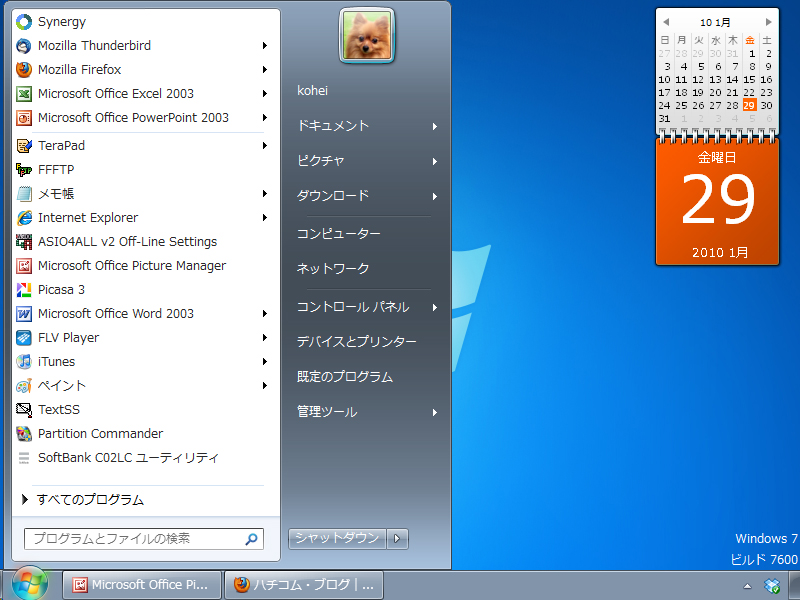Launch TeraPad from its icon
The height and width of the screenshot is (600, 800).
24,146
